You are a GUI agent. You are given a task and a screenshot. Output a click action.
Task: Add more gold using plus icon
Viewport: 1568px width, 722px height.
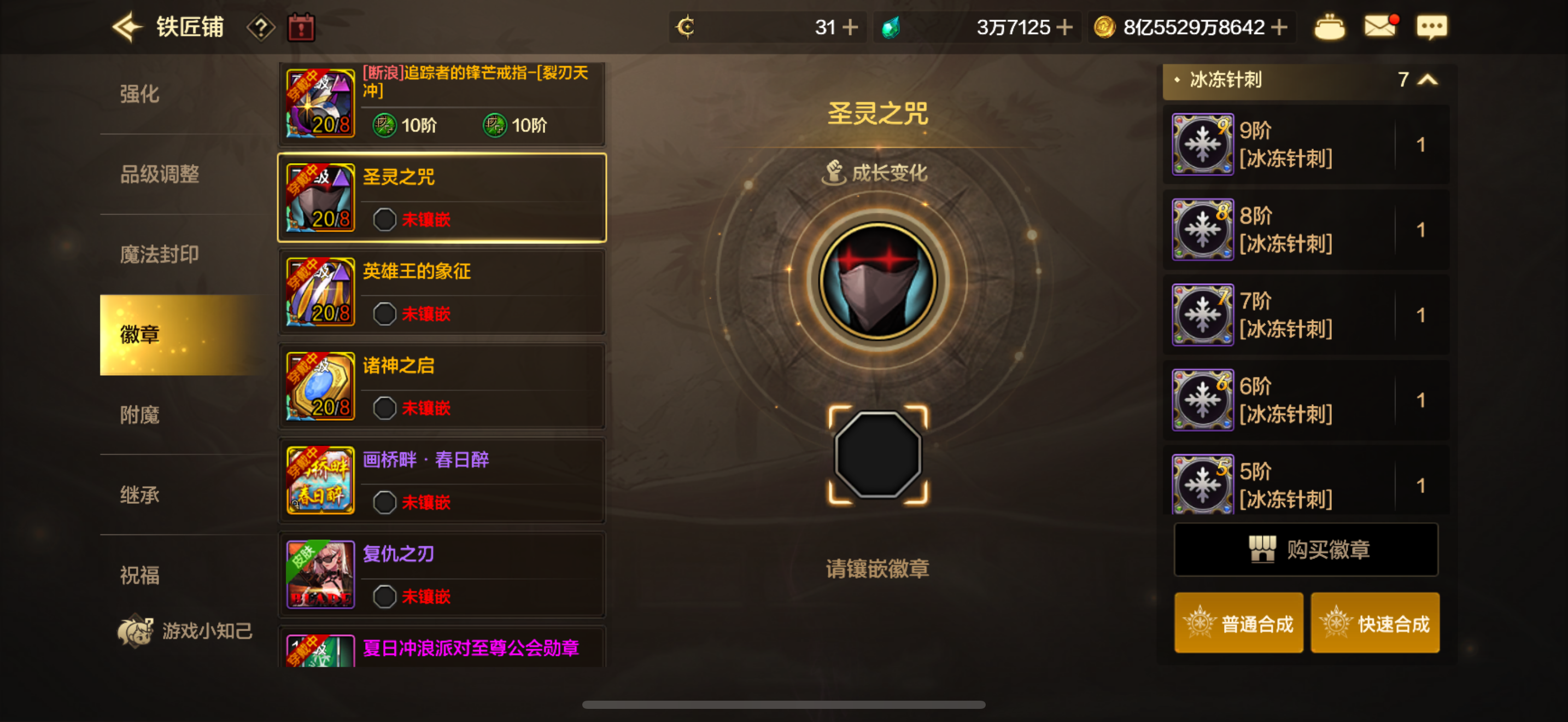pos(1279,27)
